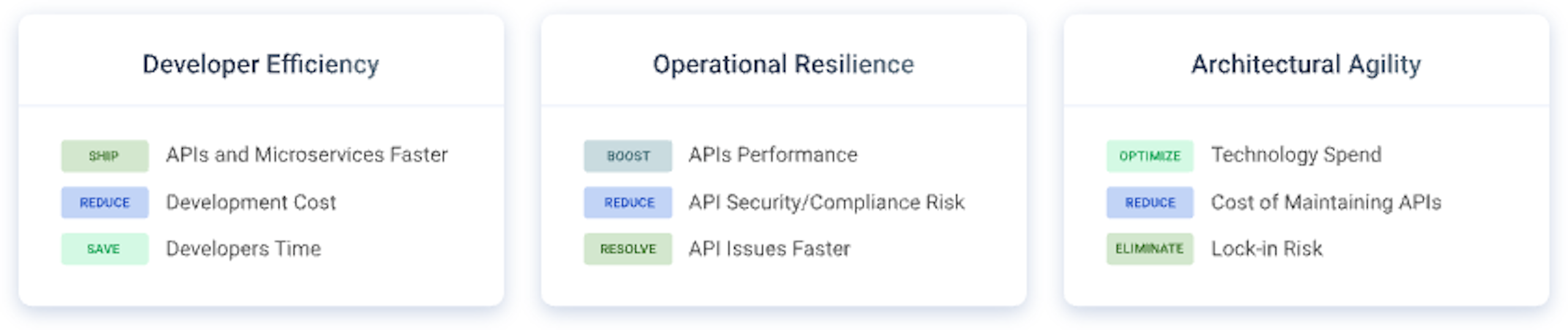
Task: Click the BOOST badge
Action: pos(627,156)
